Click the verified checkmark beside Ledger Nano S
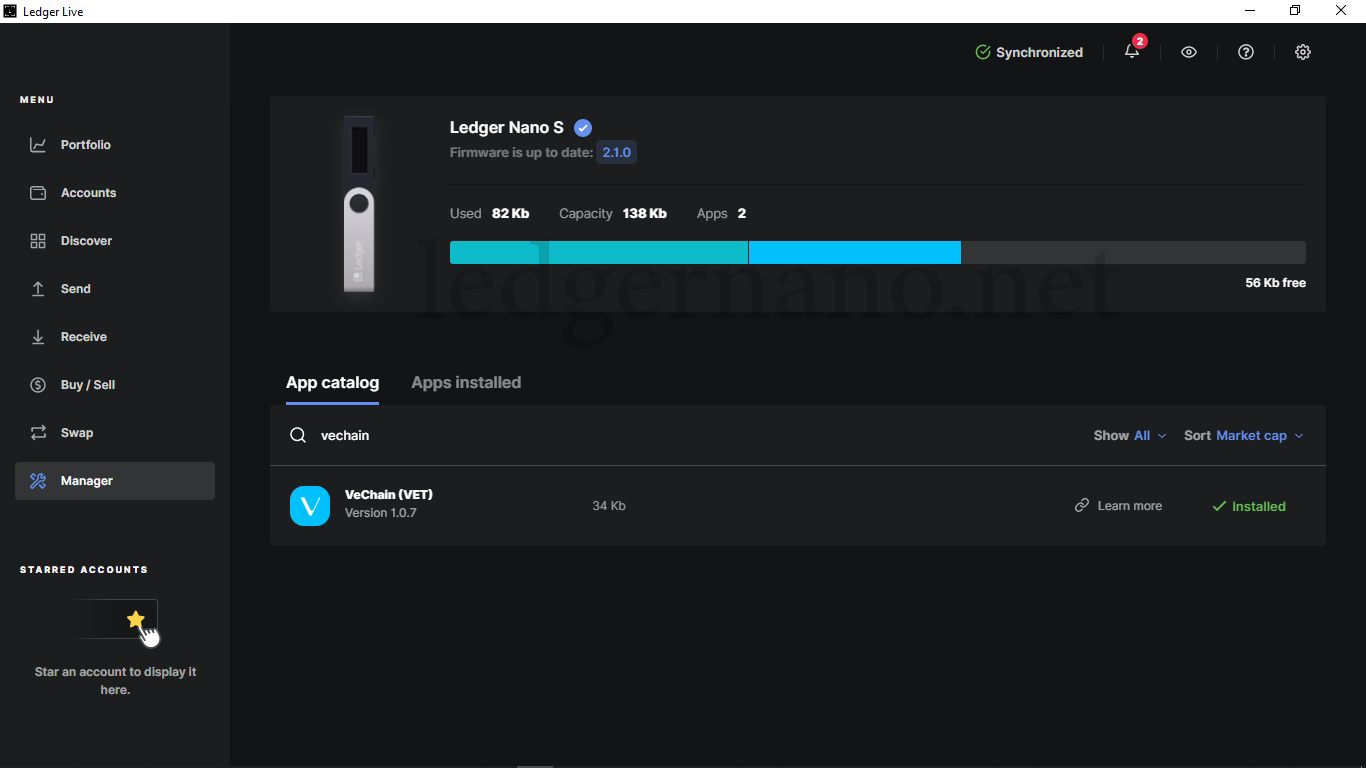This screenshot has height=768, width=1366. pos(583,128)
